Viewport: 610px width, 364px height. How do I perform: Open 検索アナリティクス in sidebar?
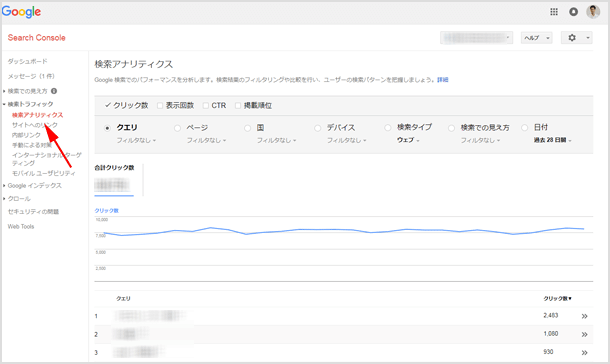[37, 115]
